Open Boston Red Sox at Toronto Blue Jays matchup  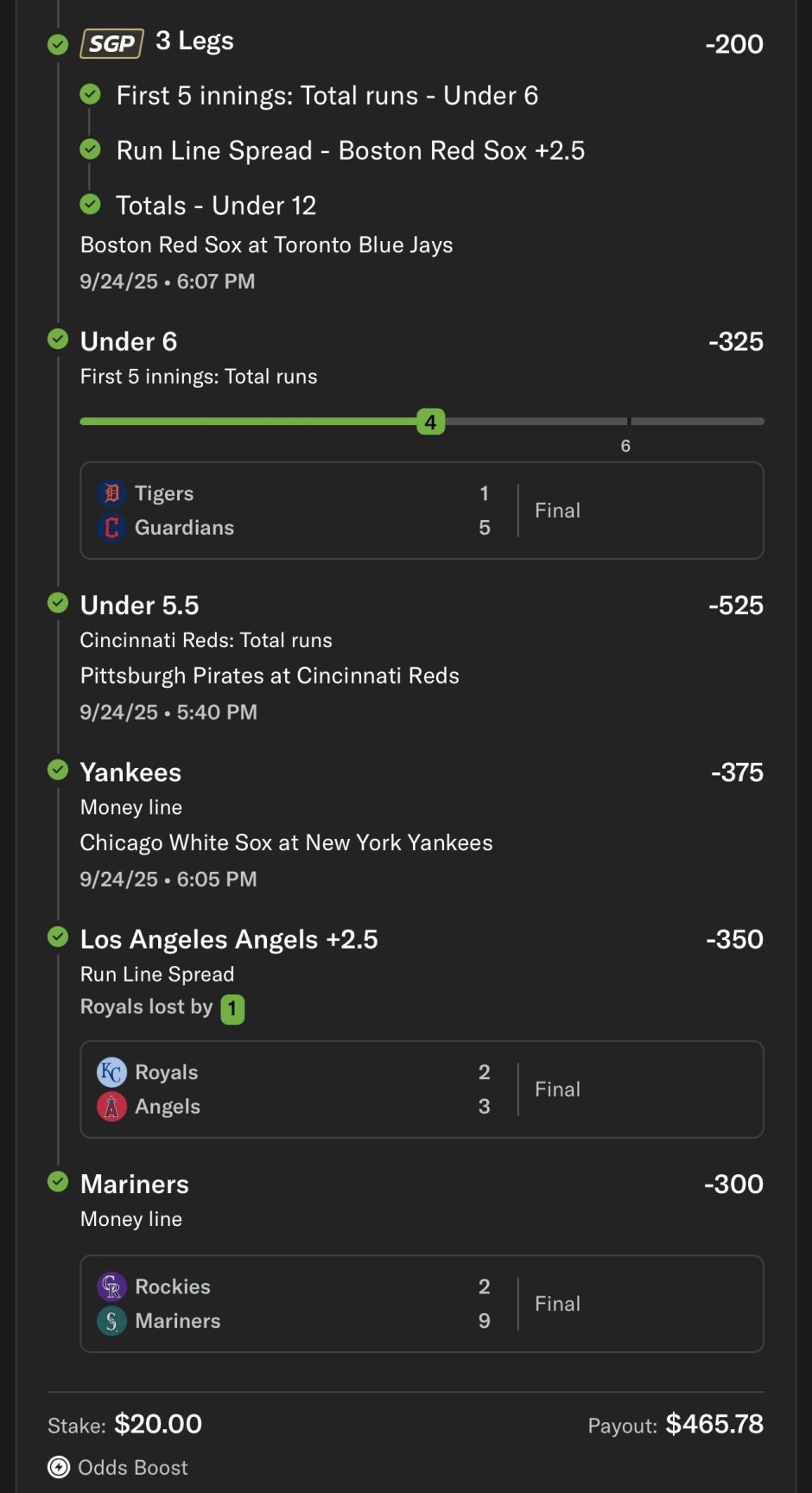pos(266,245)
